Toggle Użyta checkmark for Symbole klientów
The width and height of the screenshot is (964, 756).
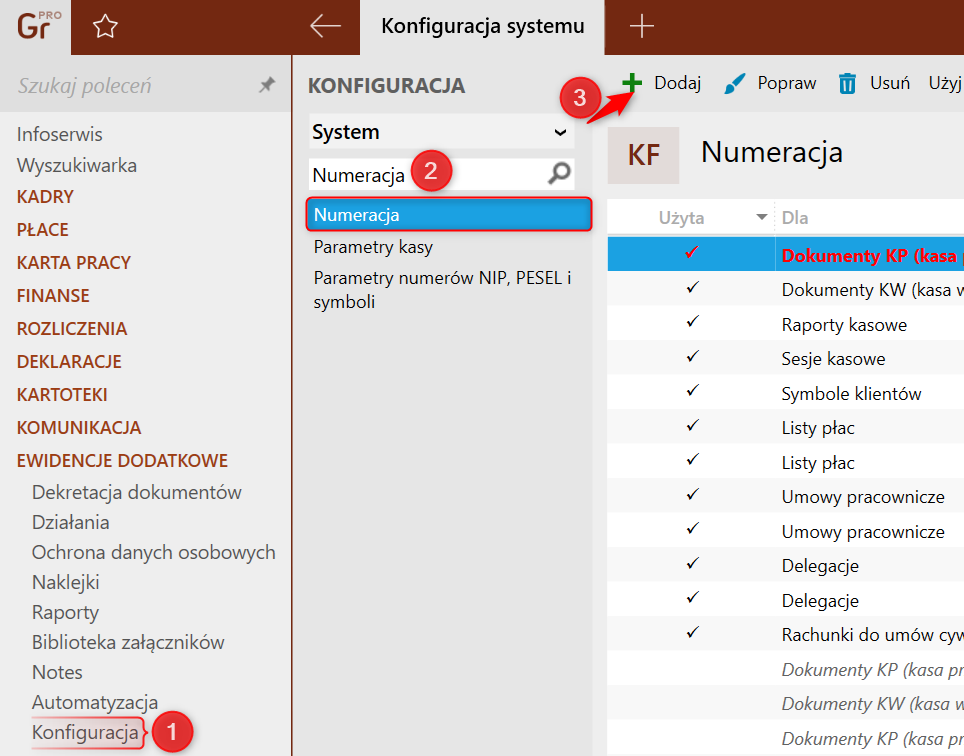[692, 392]
